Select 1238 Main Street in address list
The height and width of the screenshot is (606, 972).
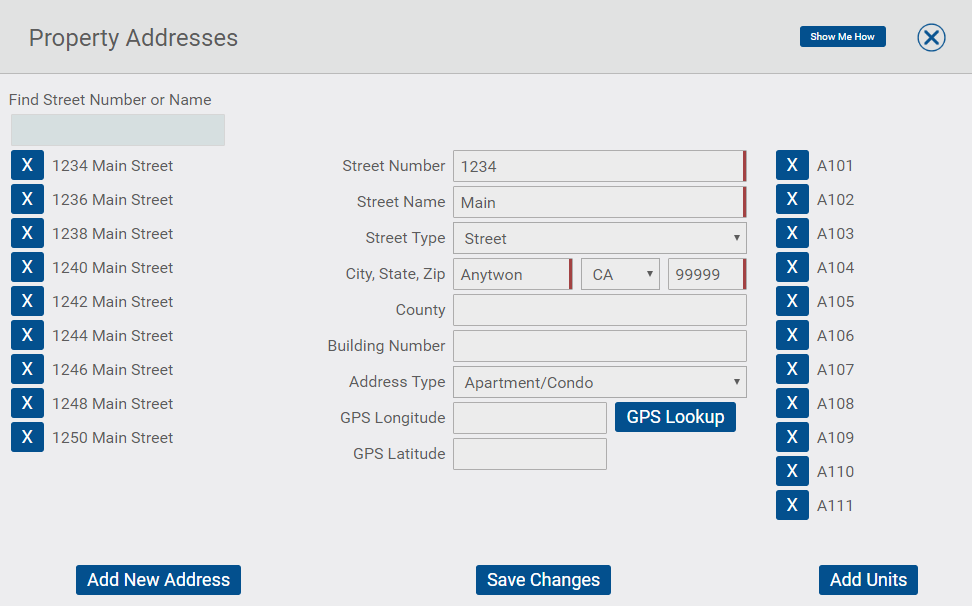[x=112, y=234]
